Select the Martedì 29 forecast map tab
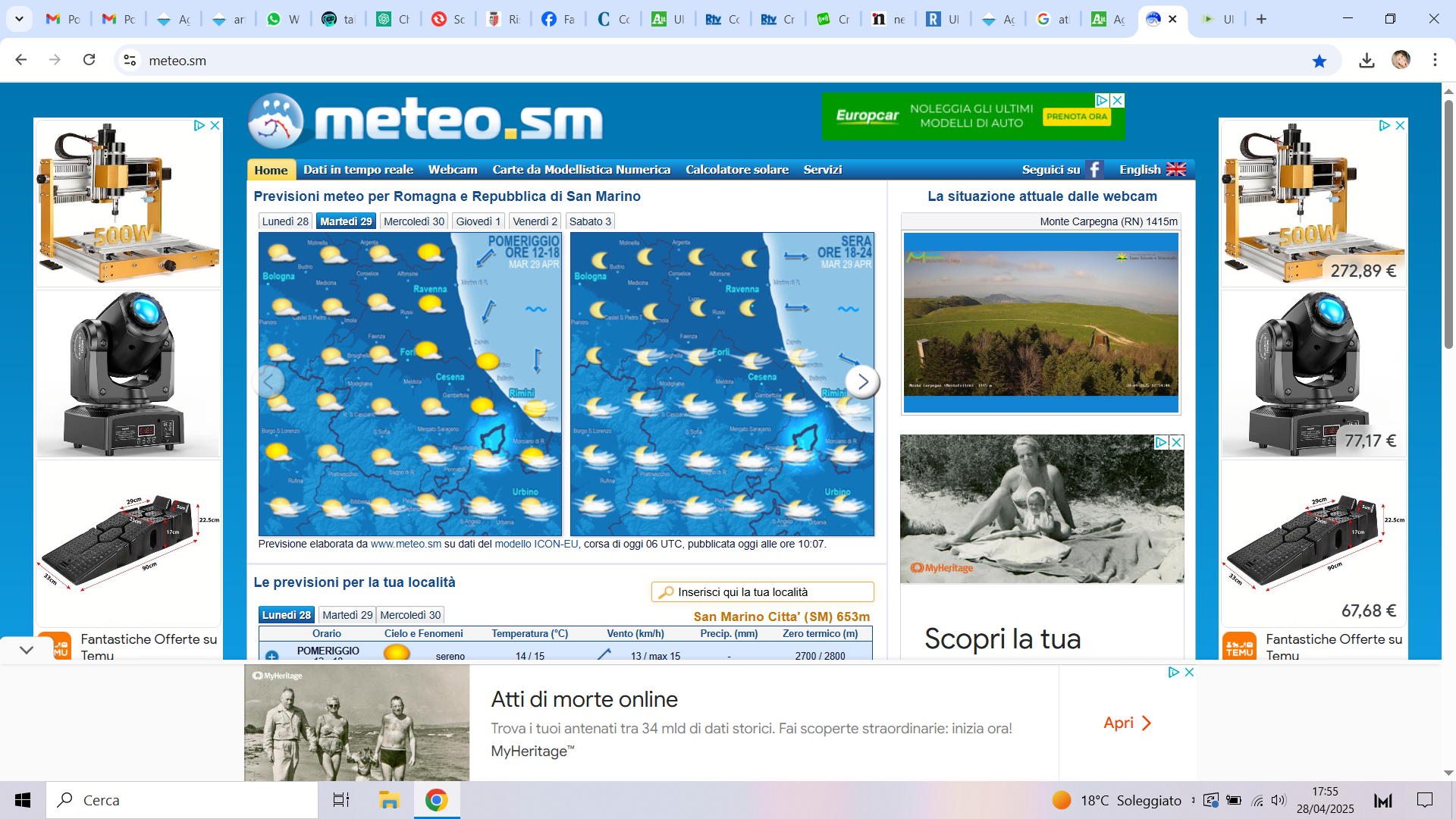 [x=346, y=221]
